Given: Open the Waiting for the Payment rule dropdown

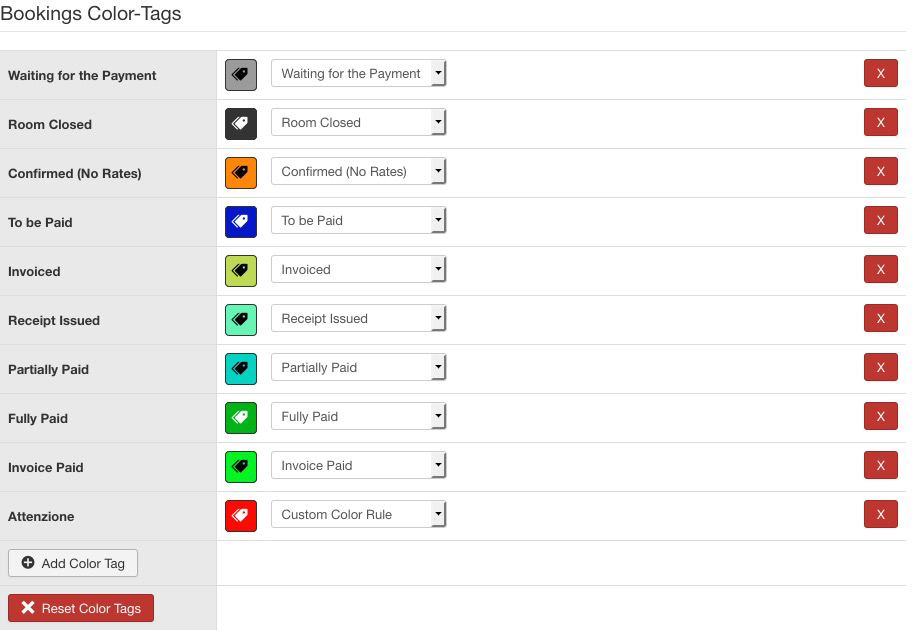Looking at the screenshot, I should point(358,74).
